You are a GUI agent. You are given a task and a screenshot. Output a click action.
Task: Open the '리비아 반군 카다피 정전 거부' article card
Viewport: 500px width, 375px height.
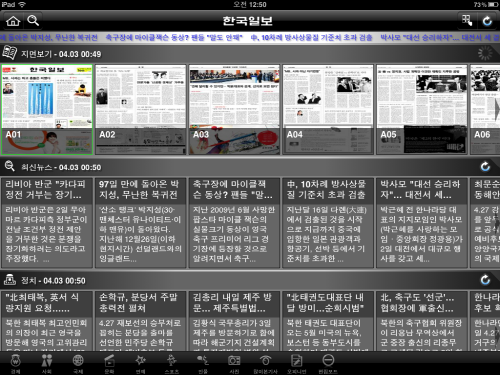coord(47,223)
